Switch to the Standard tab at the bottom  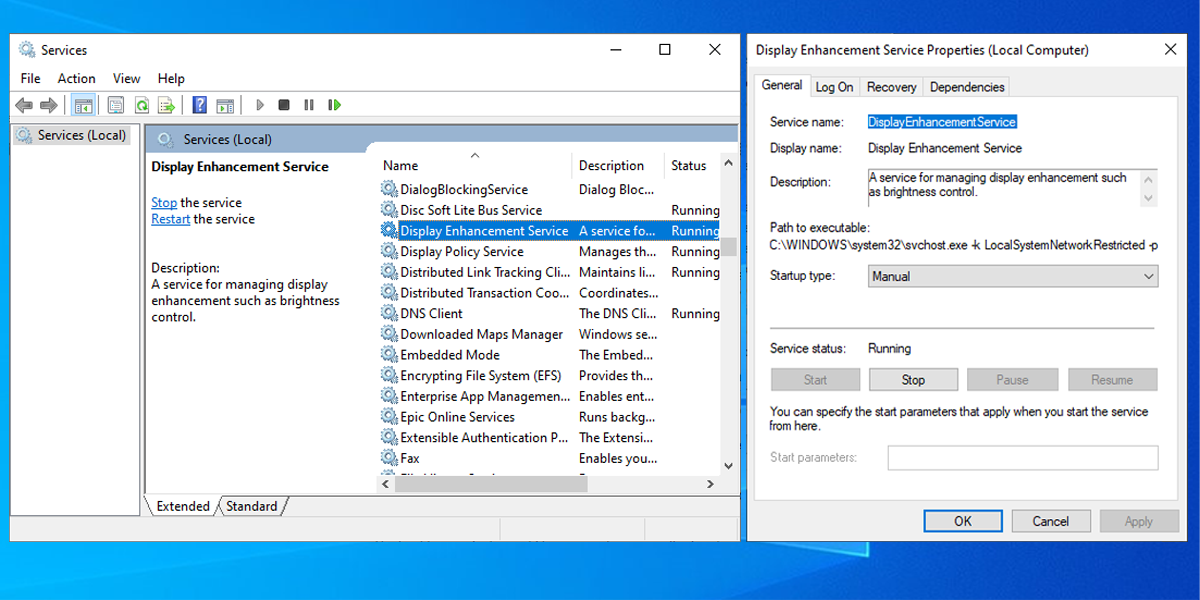251,506
